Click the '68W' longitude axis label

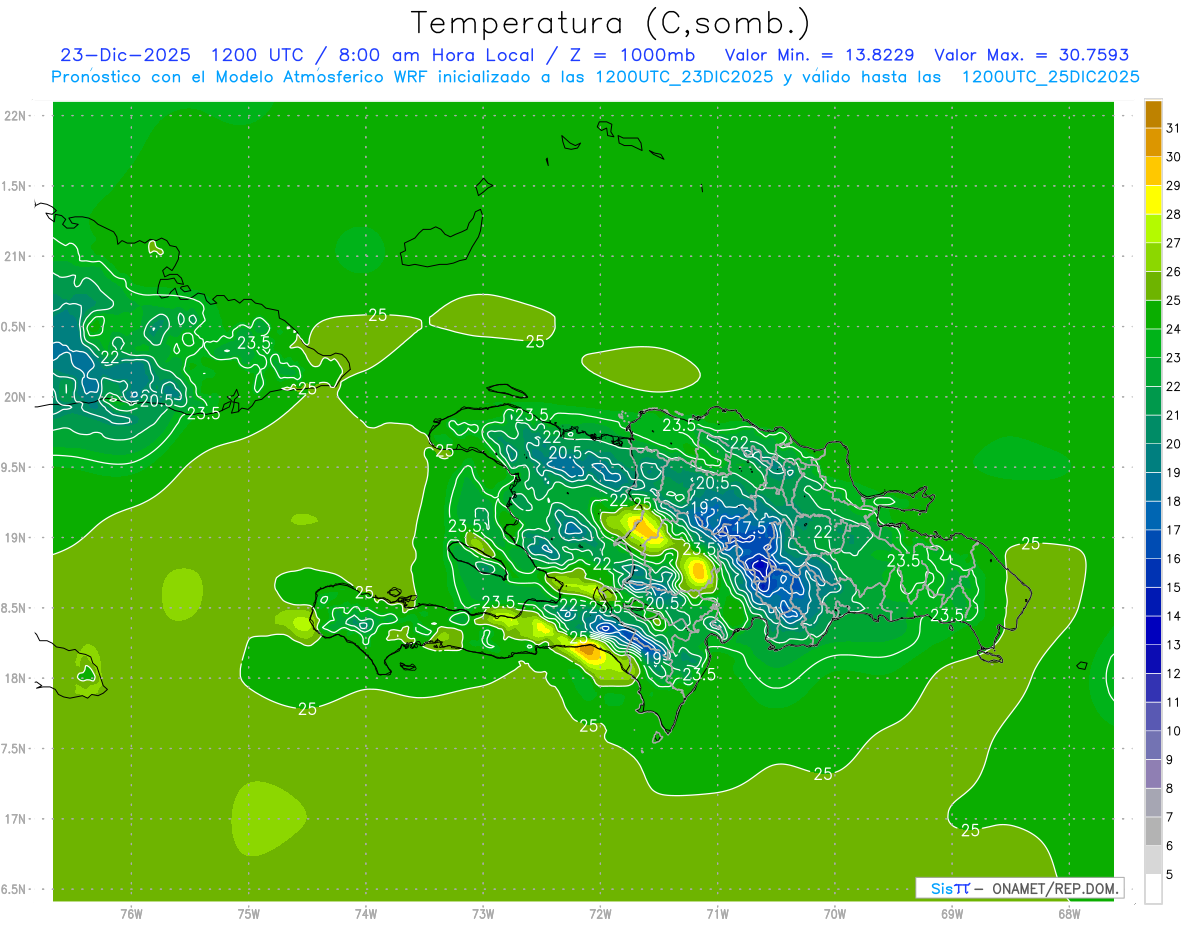(1069, 913)
